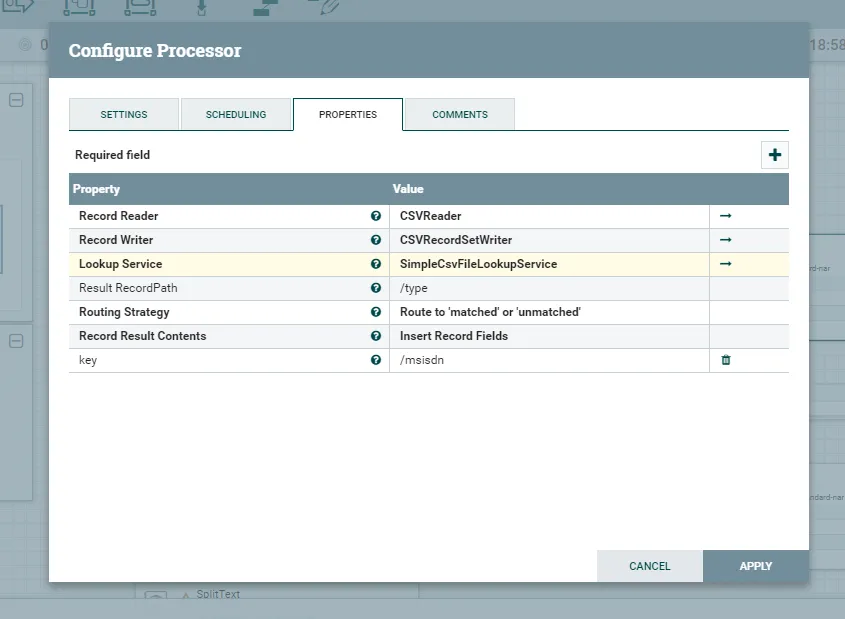Open help for Record Reader property

(x=376, y=216)
